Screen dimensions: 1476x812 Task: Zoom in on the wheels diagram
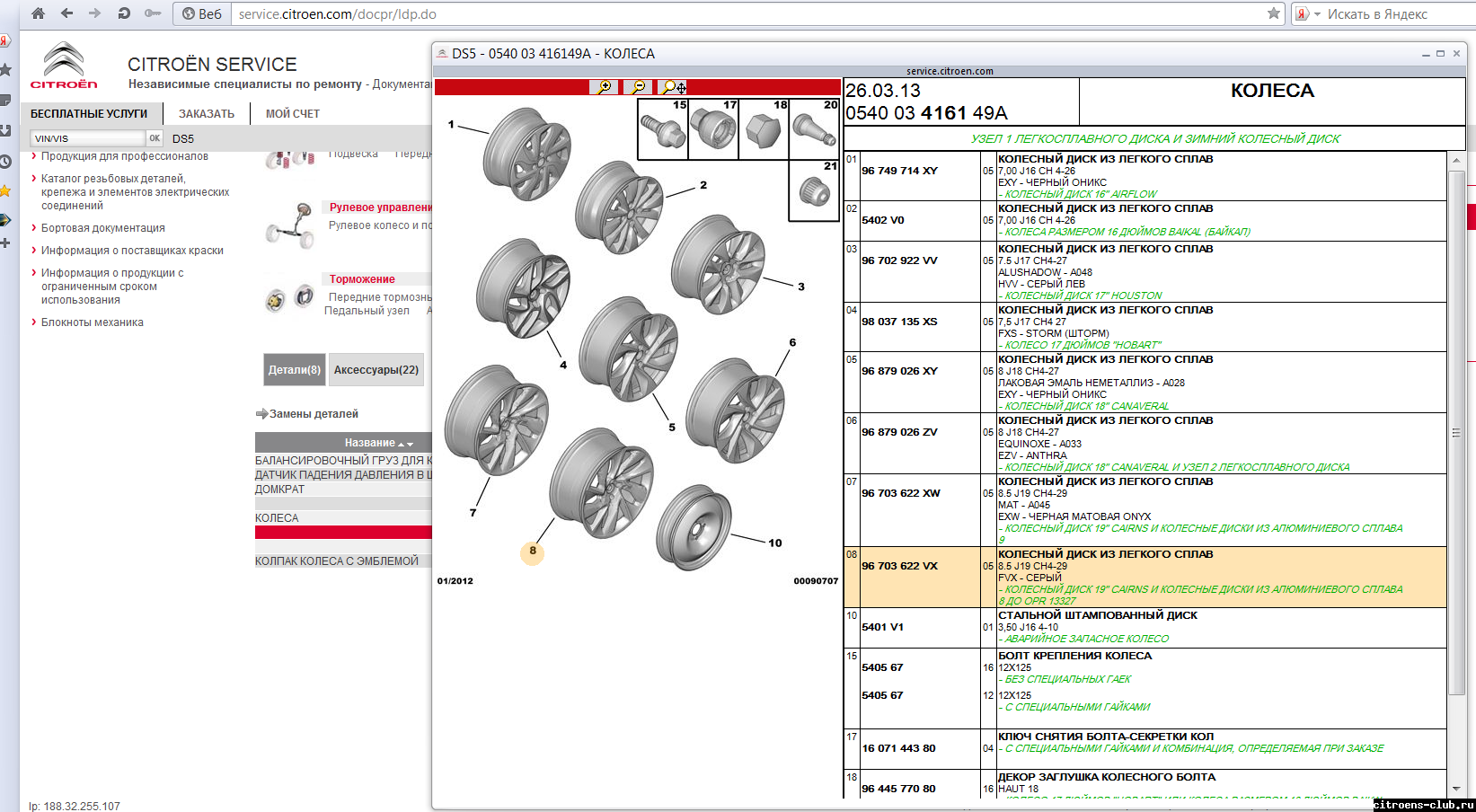[x=604, y=87]
